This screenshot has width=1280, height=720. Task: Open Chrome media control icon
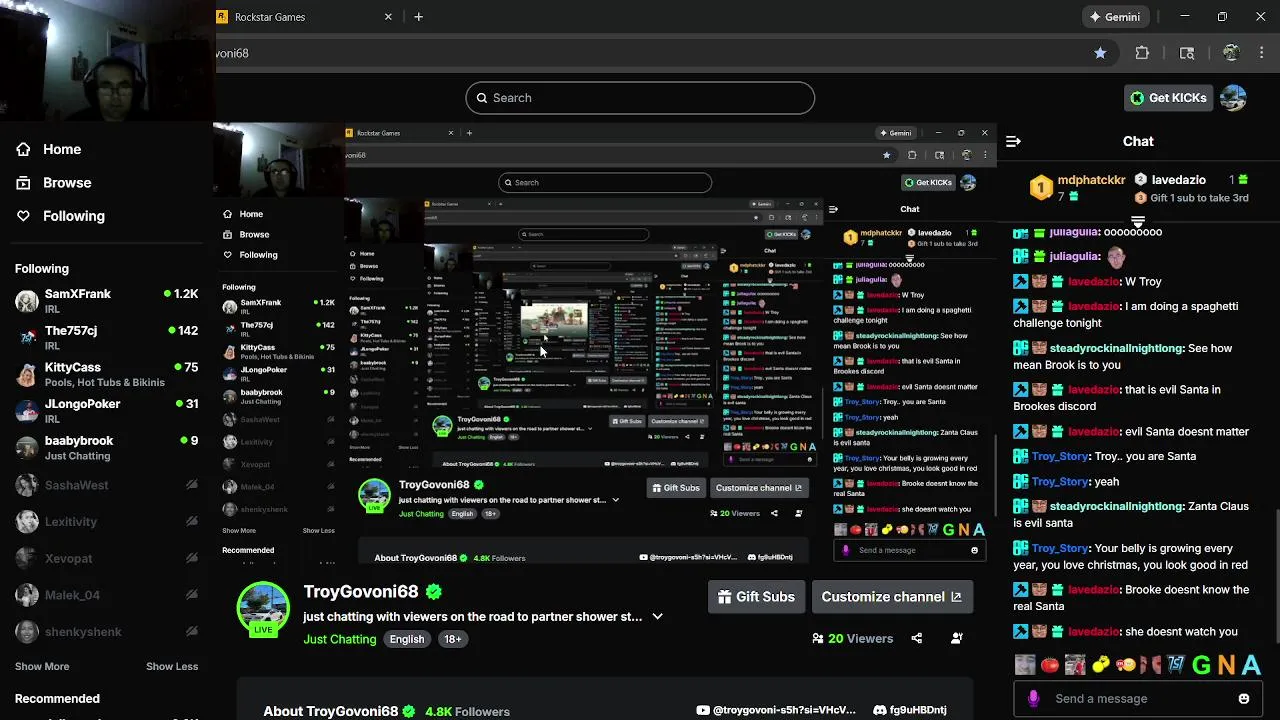[1187, 53]
